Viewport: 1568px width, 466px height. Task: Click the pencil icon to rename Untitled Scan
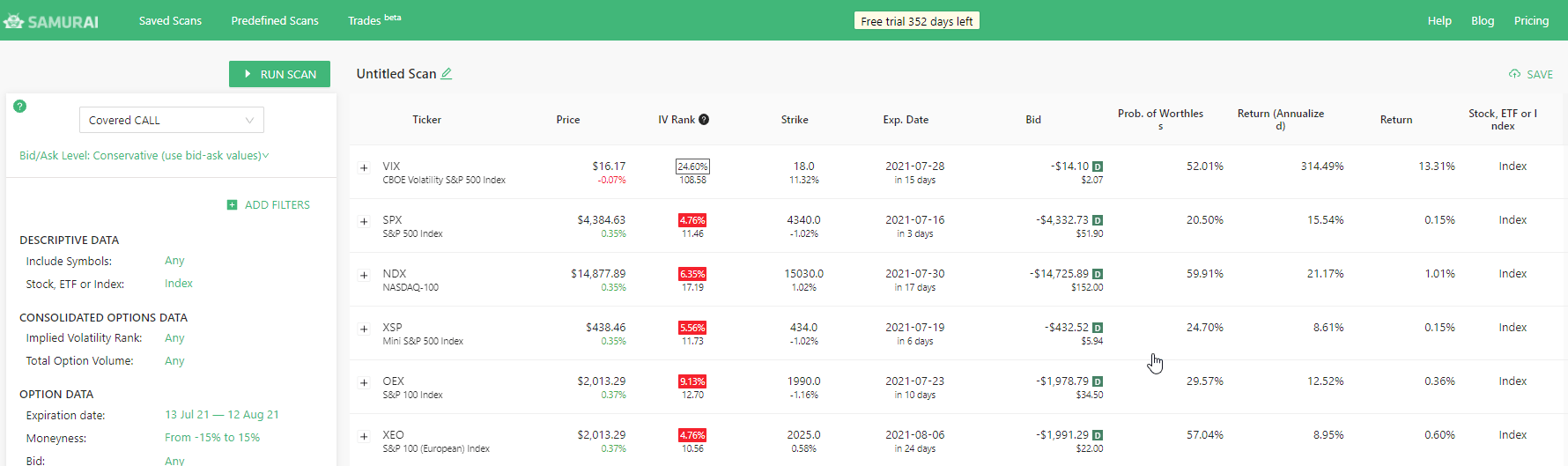447,74
